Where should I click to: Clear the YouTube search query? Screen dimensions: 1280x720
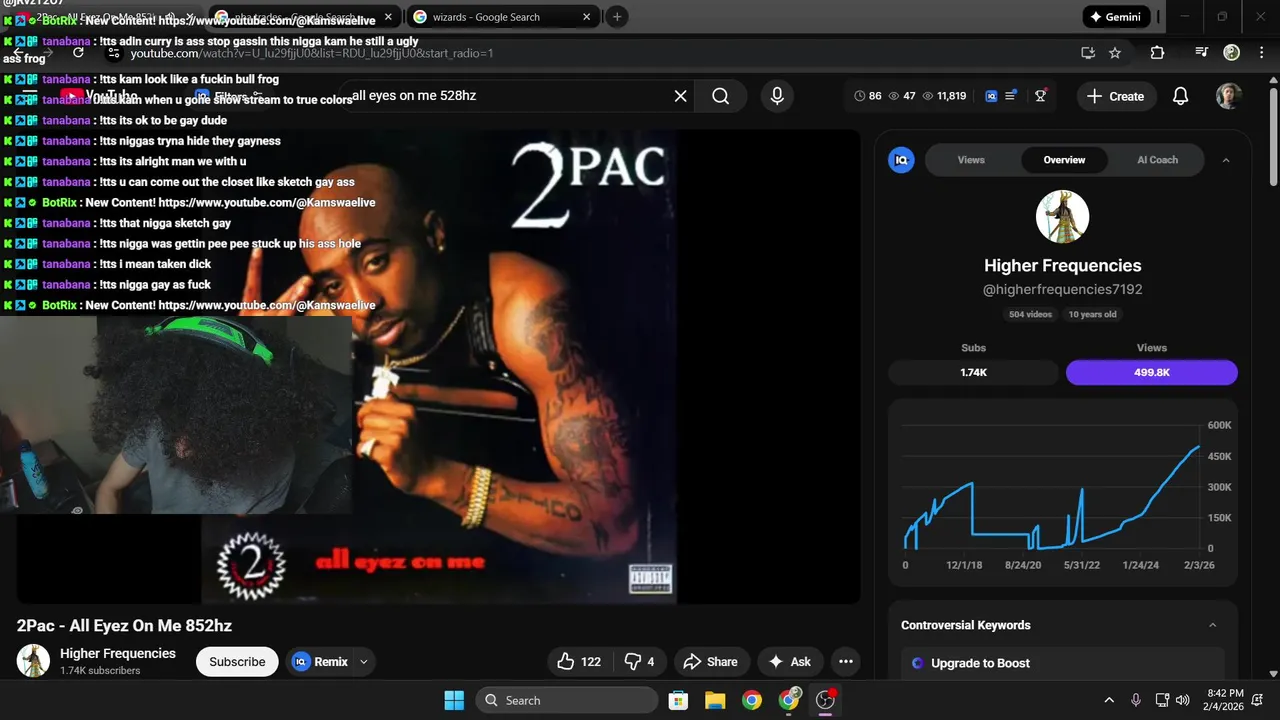(680, 96)
